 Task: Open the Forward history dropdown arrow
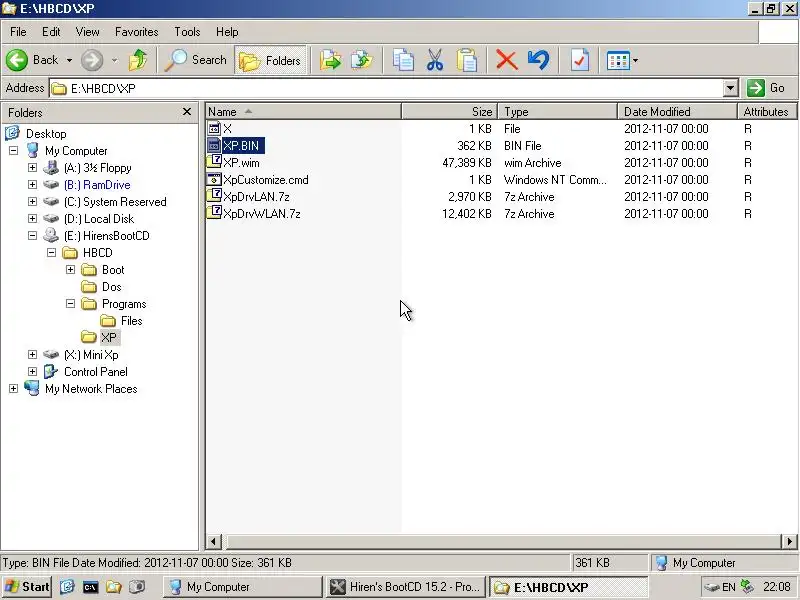[x=114, y=60]
